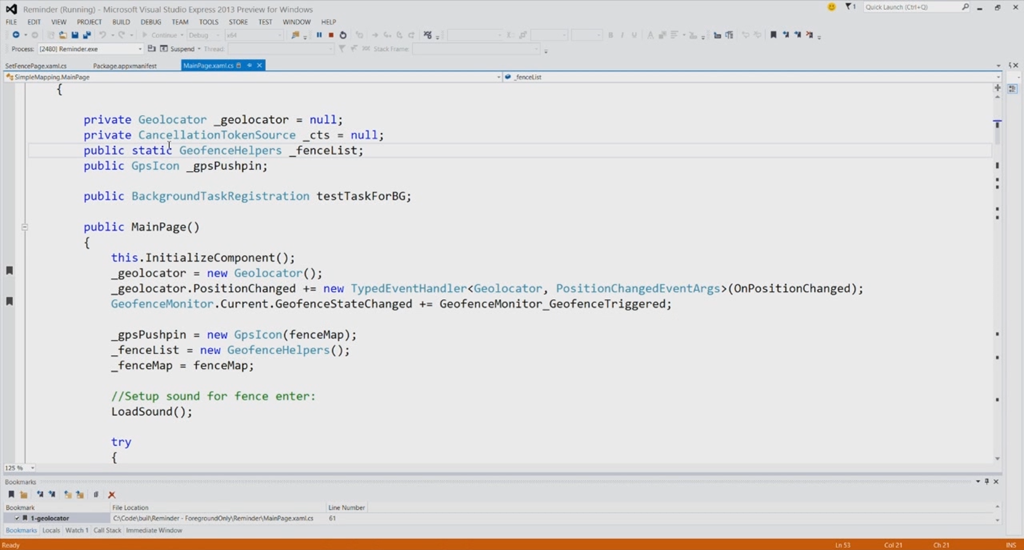
Task: Click the Save All toolbar icon
Action: [x=86, y=35]
